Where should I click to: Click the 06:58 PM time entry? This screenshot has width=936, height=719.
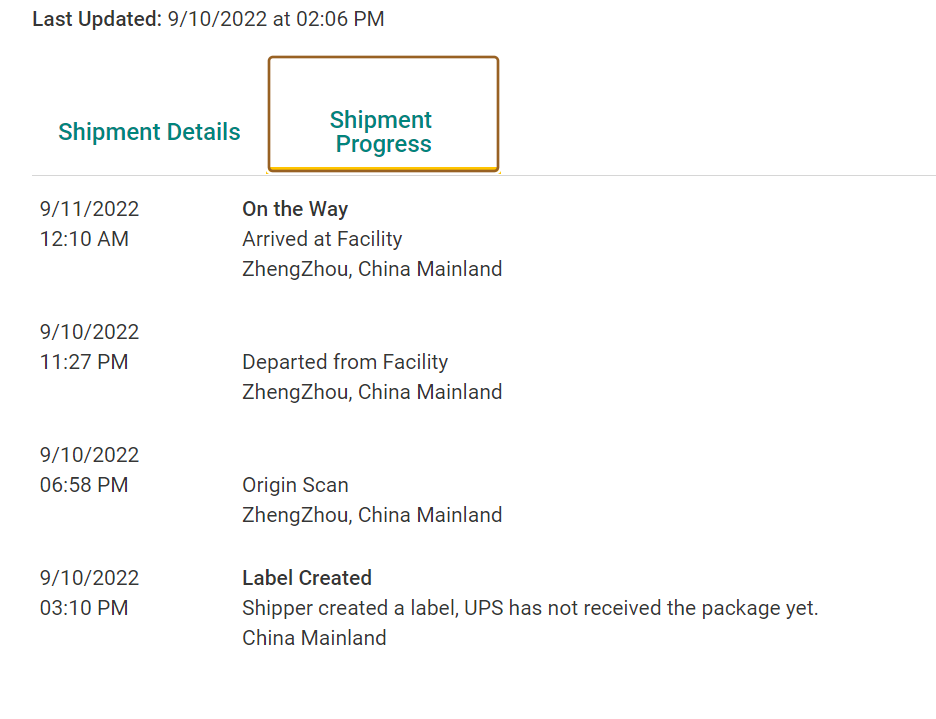[84, 485]
